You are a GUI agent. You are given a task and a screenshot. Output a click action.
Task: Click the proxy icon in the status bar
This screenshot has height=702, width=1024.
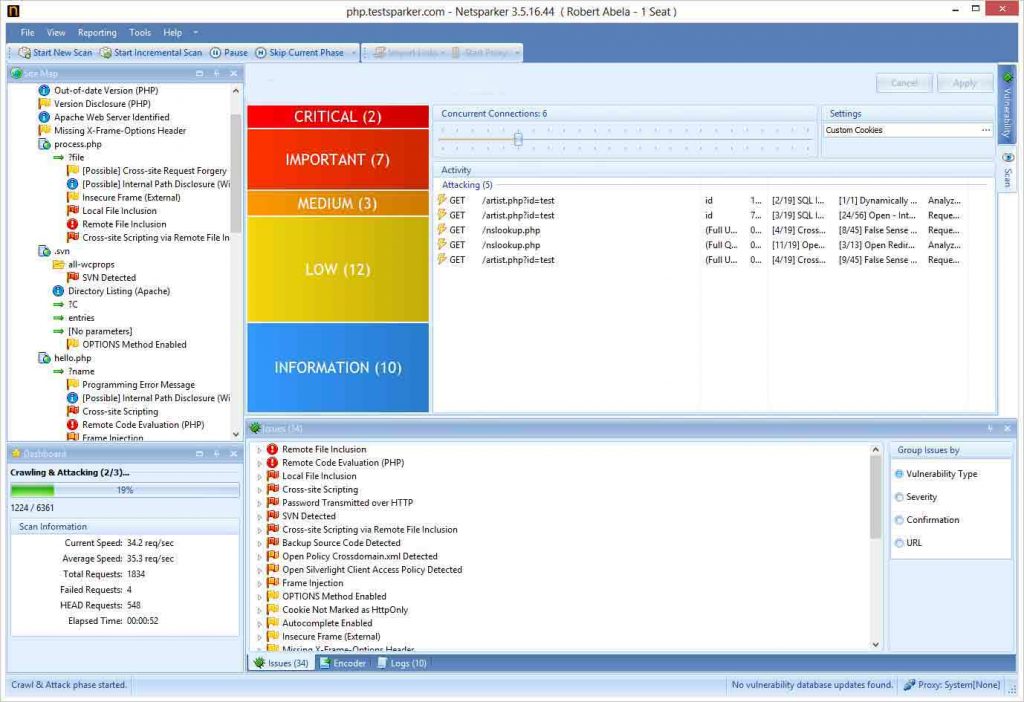[909, 685]
